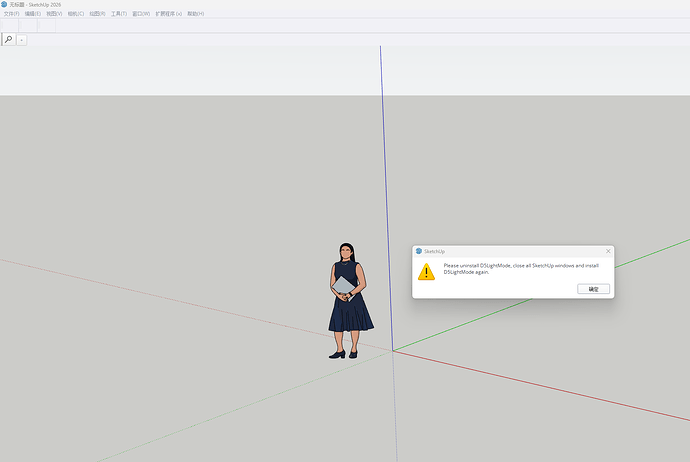Open the 视图(V) menu
Viewport: 690px width, 462px height.
[54, 14]
